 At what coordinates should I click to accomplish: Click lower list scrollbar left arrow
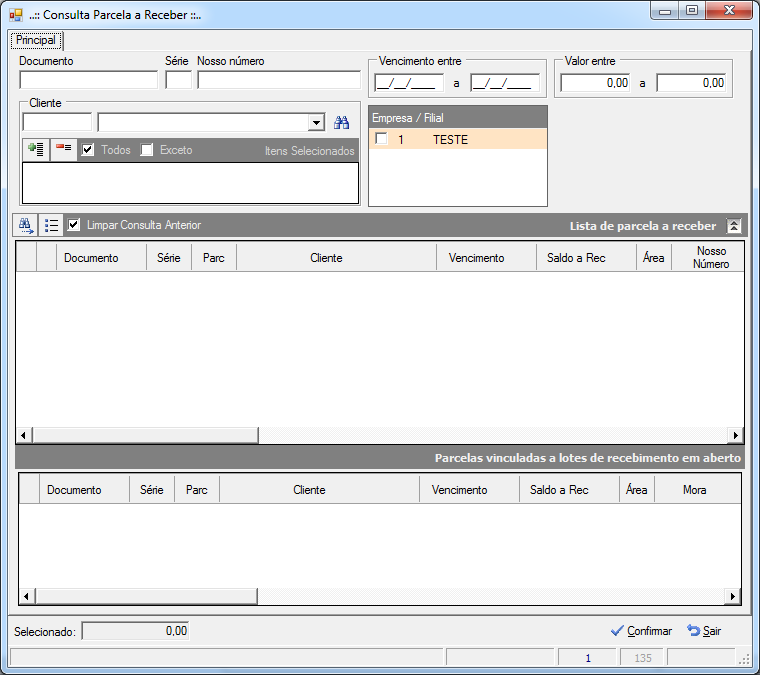27,597
